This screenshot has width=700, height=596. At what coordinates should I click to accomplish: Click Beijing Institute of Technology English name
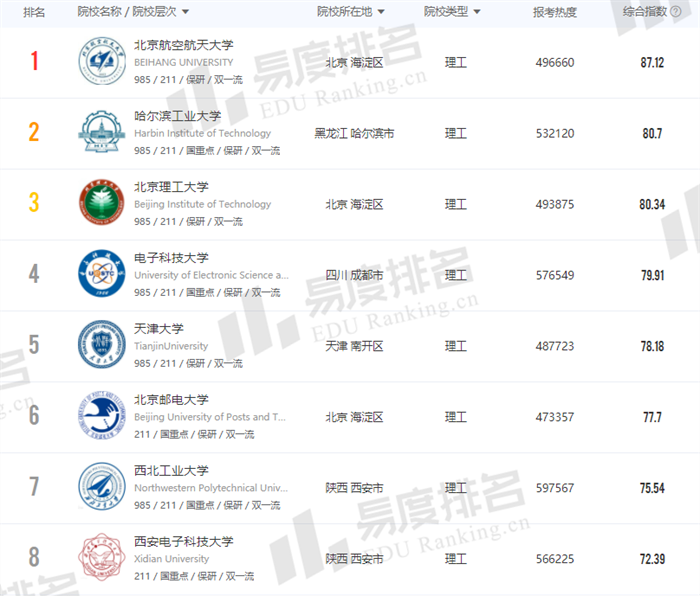click(202, 204)
